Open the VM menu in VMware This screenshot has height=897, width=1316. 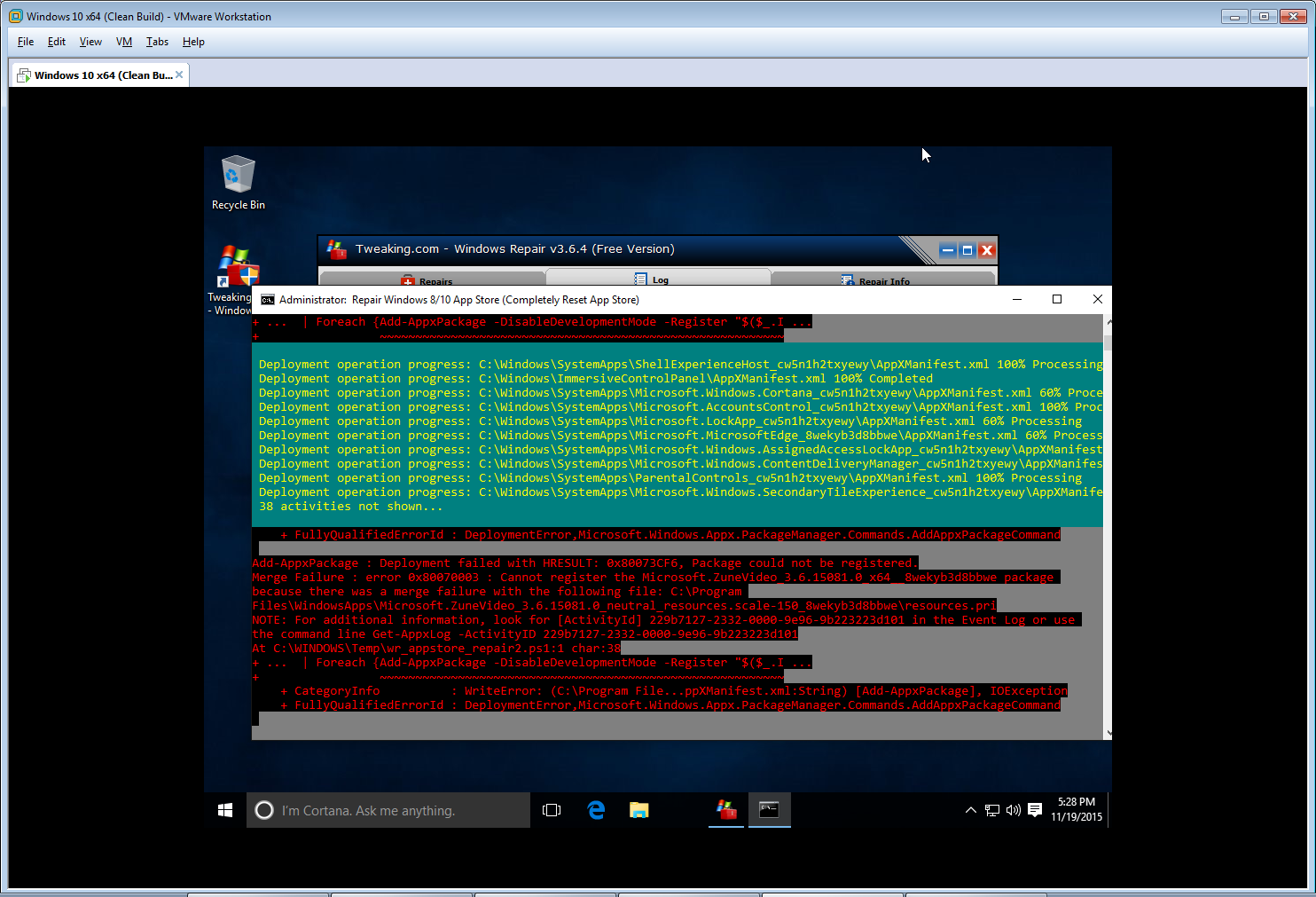(x=124, y=42)
